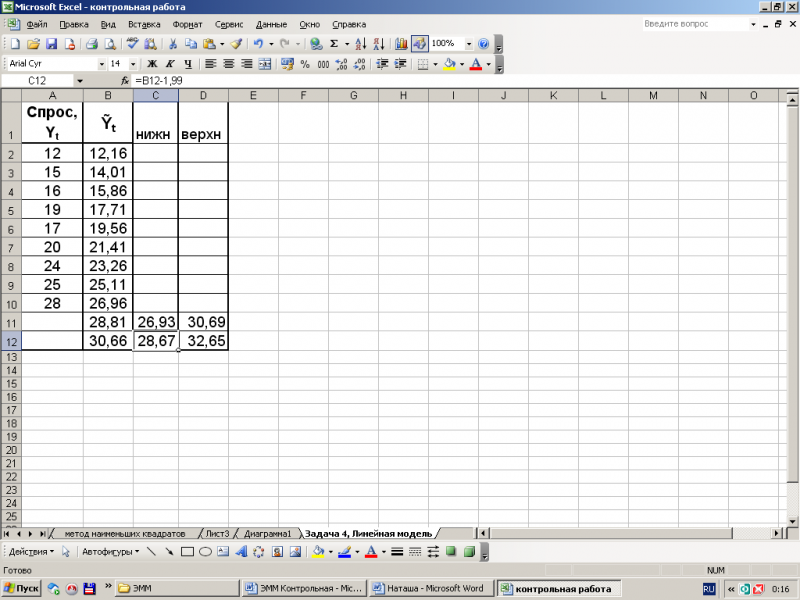Open the Формат menu

(x=187, y=24)
